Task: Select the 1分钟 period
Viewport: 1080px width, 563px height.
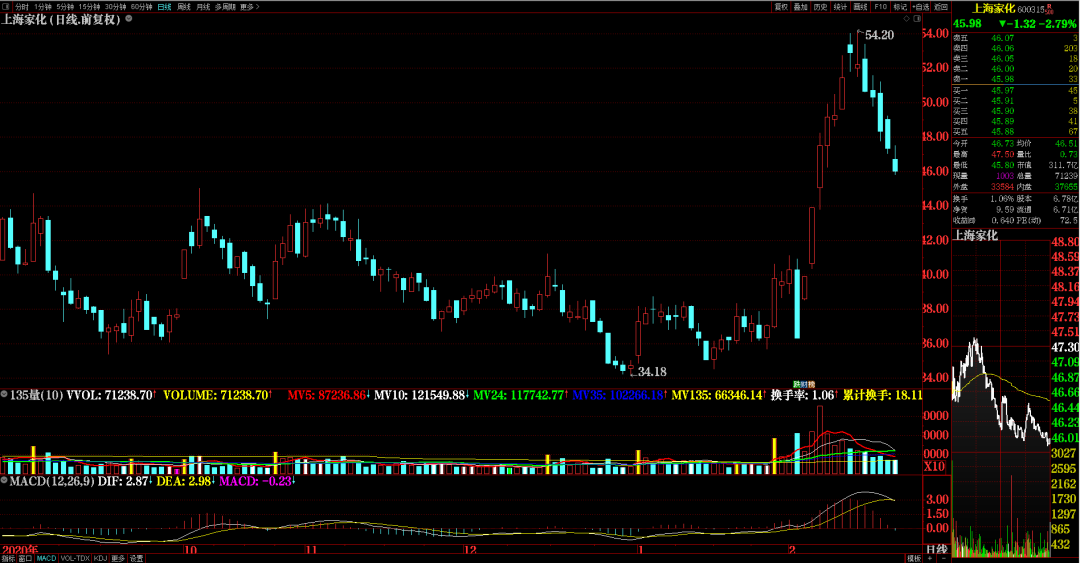Action: point(43,6)
